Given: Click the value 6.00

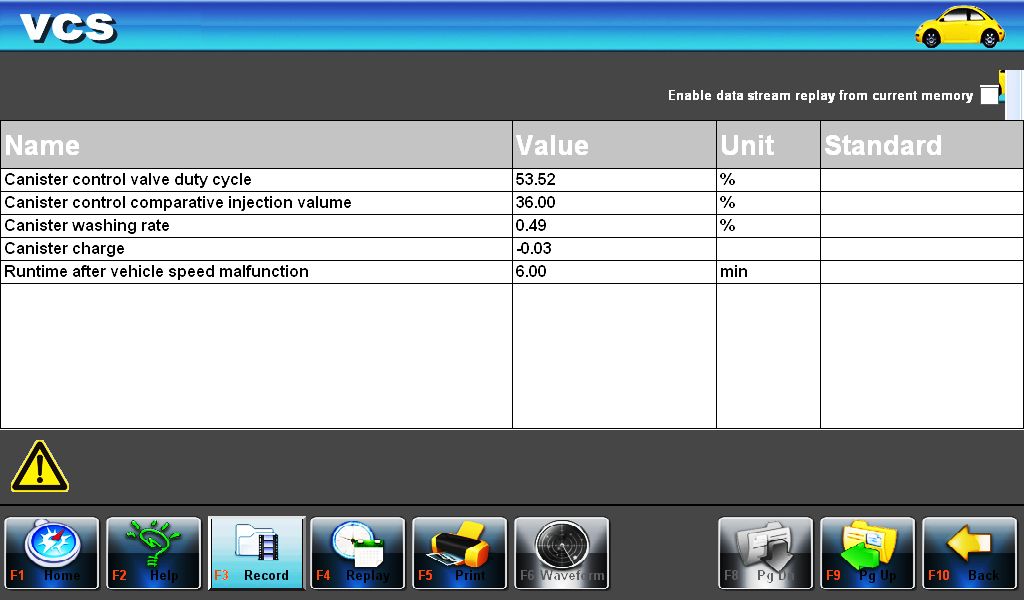Looking at the screenshot, I should click(x=531, y=272).
